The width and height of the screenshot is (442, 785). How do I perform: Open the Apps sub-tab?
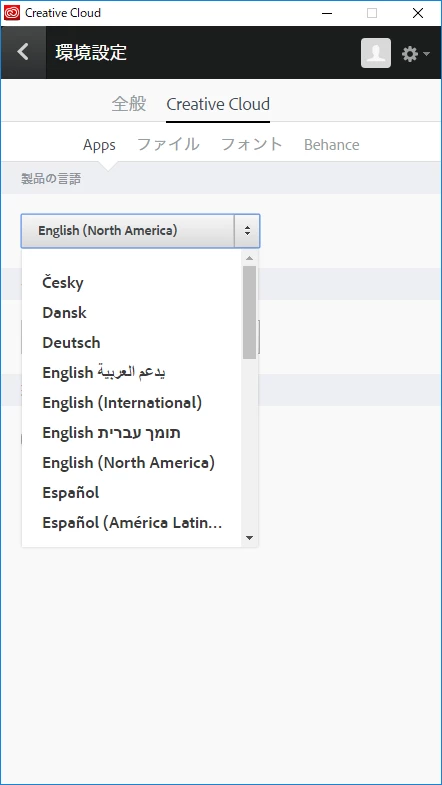[99, 145]
